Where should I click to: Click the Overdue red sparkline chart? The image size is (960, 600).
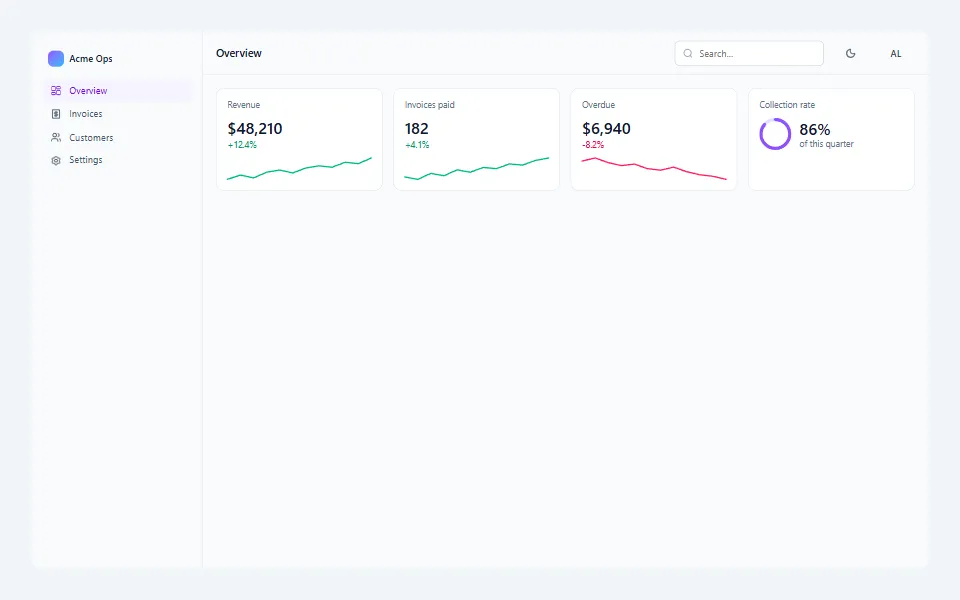tap(654, 168)
